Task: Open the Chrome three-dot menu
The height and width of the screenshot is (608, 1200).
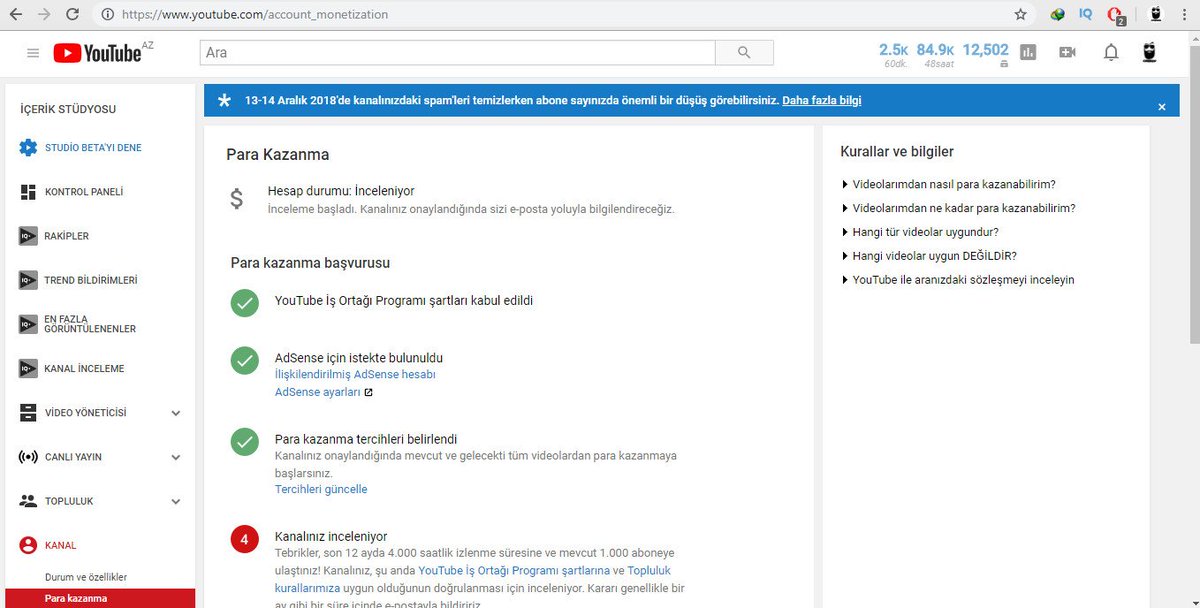Action: 1185,15
